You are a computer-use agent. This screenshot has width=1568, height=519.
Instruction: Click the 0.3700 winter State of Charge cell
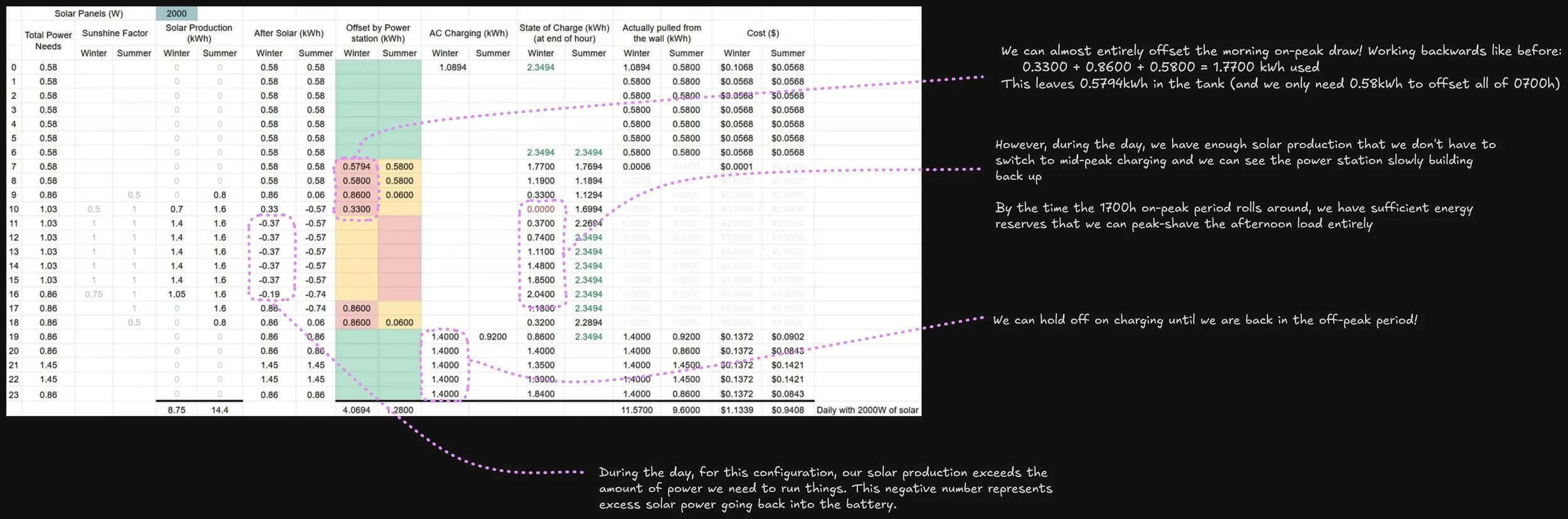pyautogui.click(x=541, y=223)
